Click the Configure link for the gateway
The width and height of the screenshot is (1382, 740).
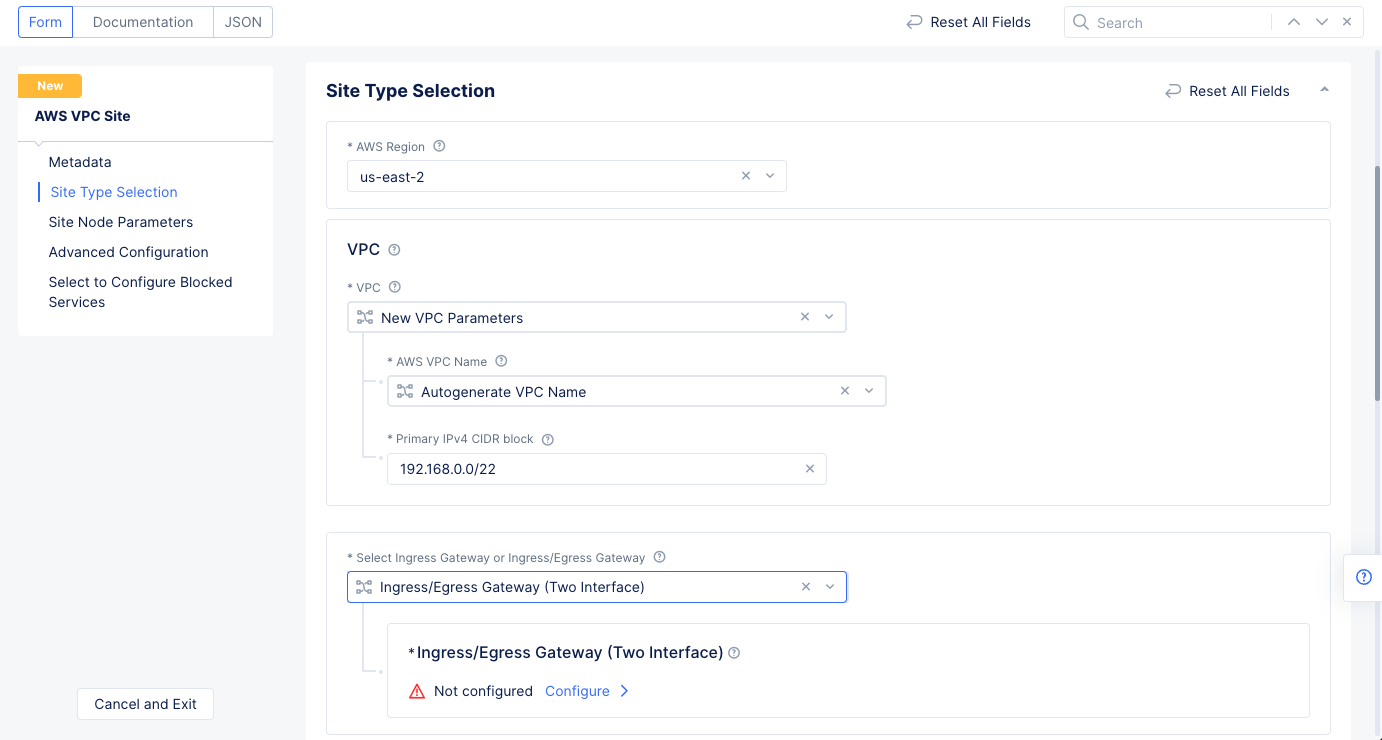coord(578,691)
